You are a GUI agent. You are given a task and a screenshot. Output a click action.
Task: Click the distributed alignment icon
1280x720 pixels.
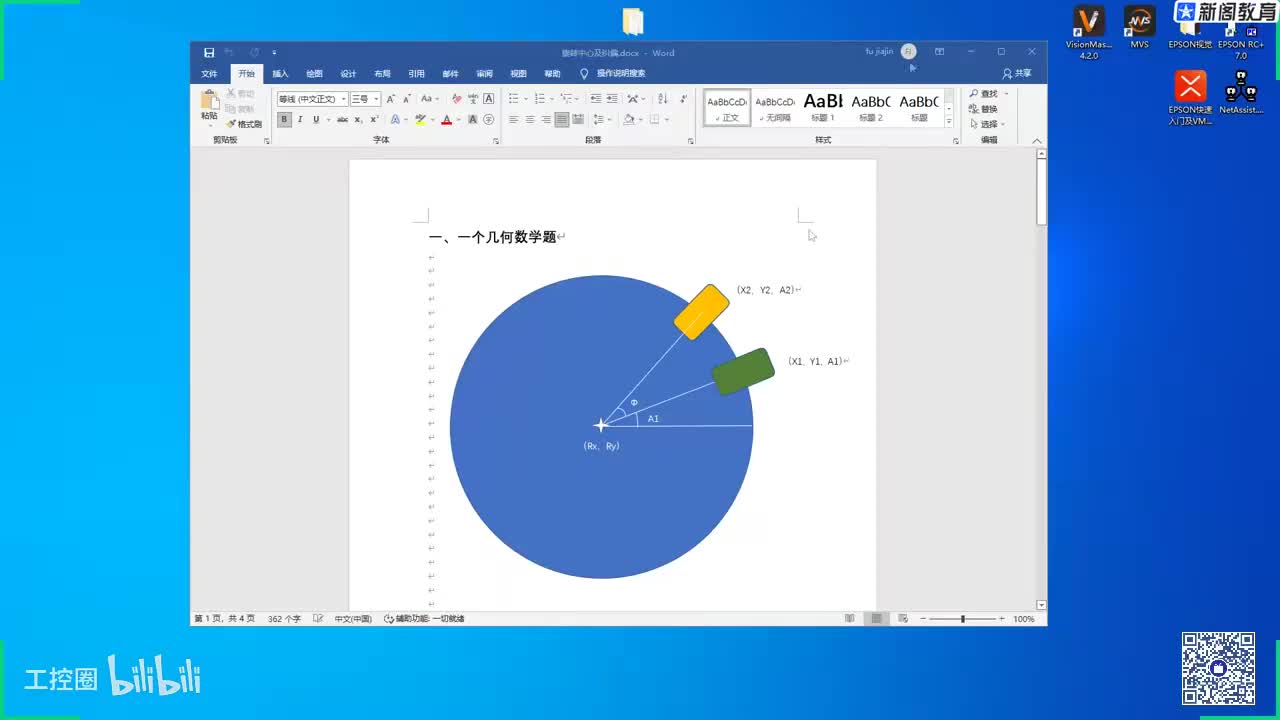[578, 119]
